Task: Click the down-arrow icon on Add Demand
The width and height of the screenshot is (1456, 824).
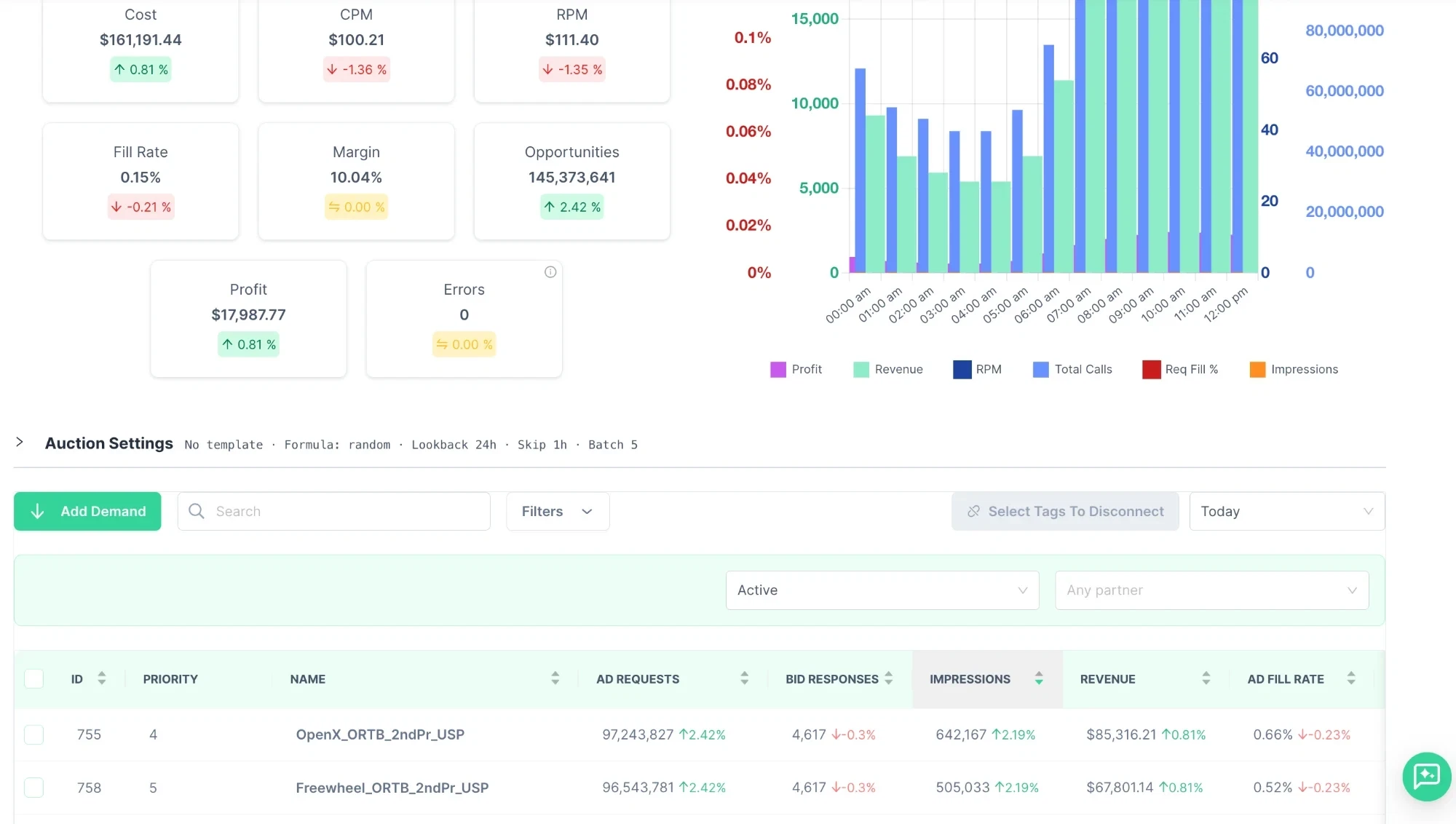Action: (x=38, y=512)
